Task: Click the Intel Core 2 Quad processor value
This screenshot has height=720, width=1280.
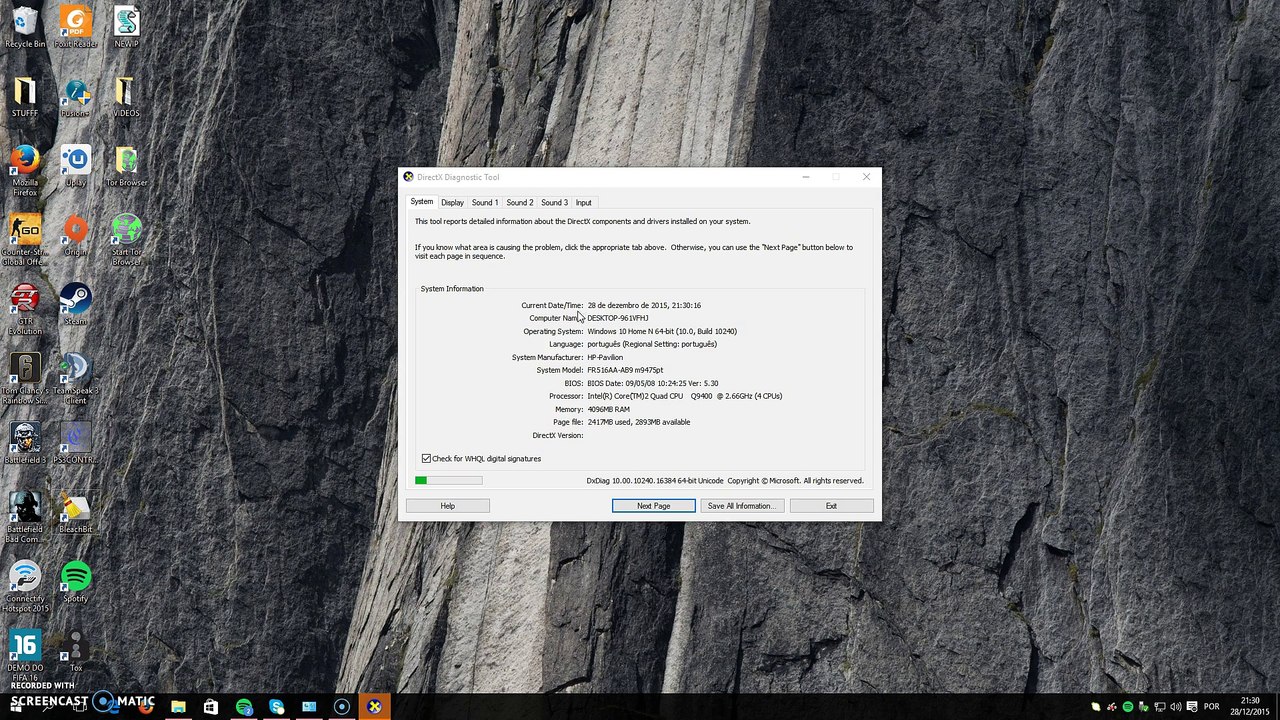Action: [685, 396]
